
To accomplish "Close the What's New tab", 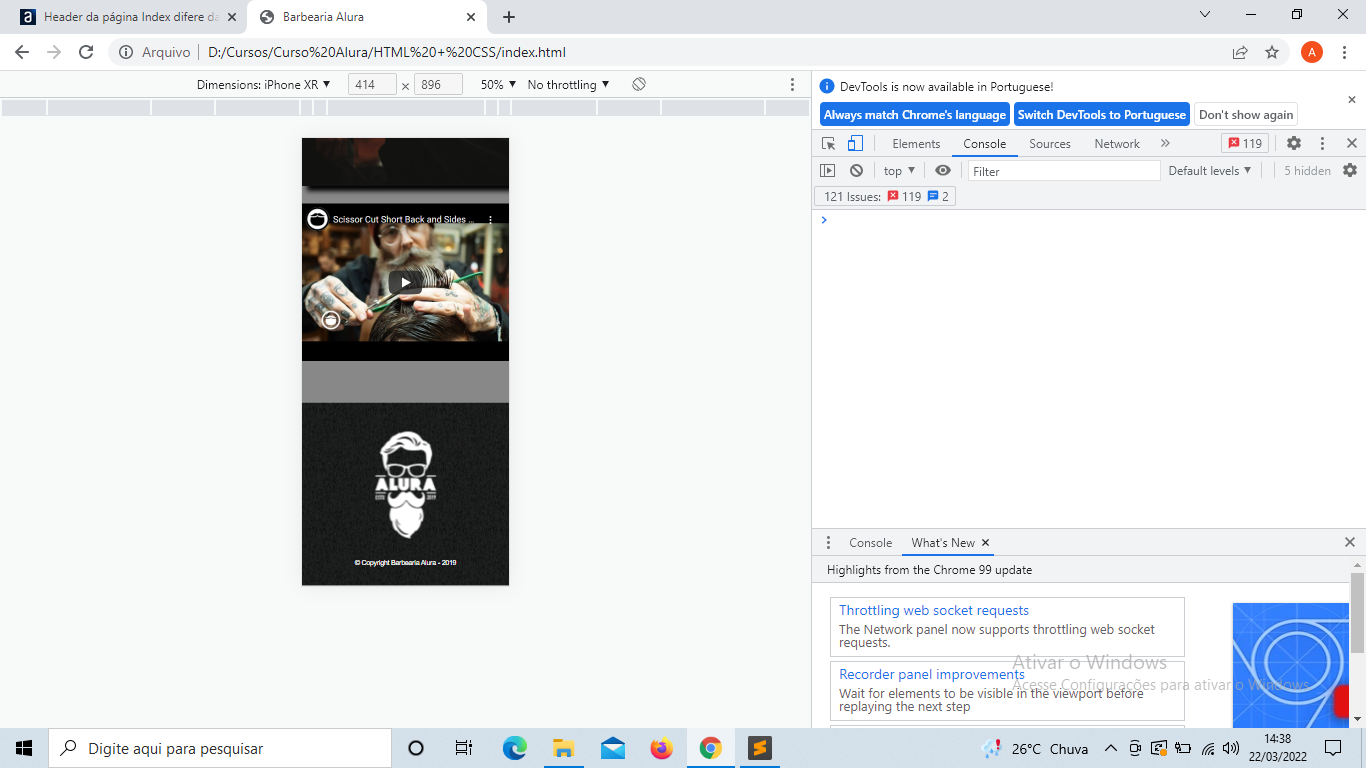I will 985,543.
